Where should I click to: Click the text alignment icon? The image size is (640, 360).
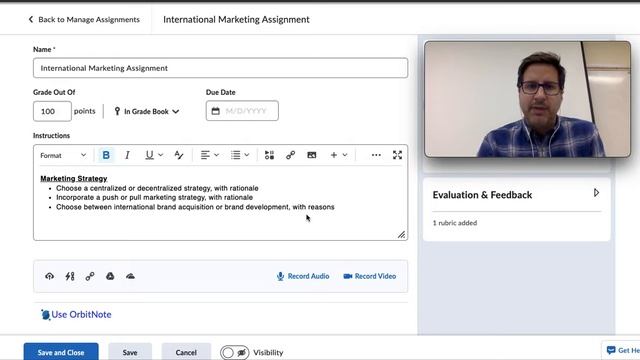click(x=205, y=155)
